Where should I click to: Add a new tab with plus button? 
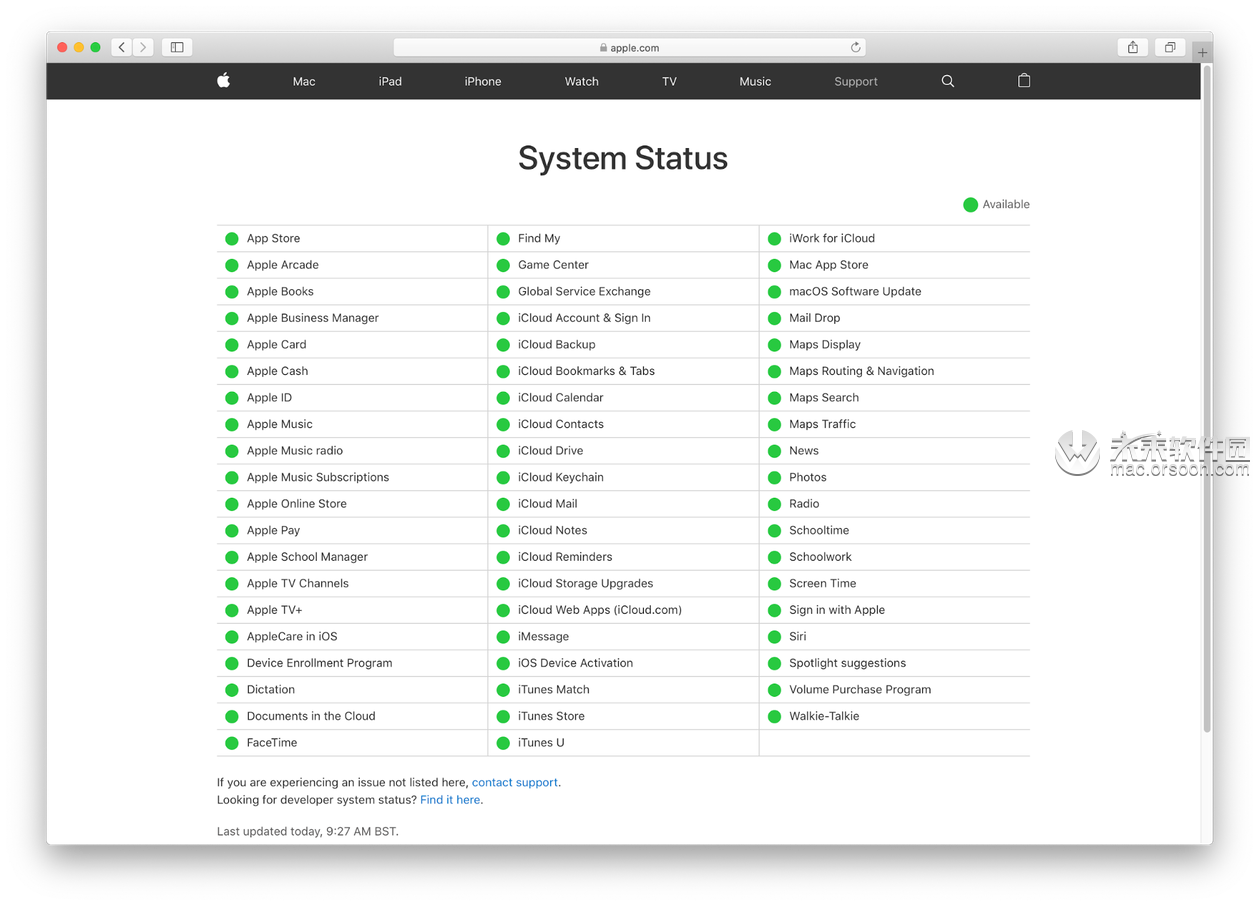tap(1202, 51)
